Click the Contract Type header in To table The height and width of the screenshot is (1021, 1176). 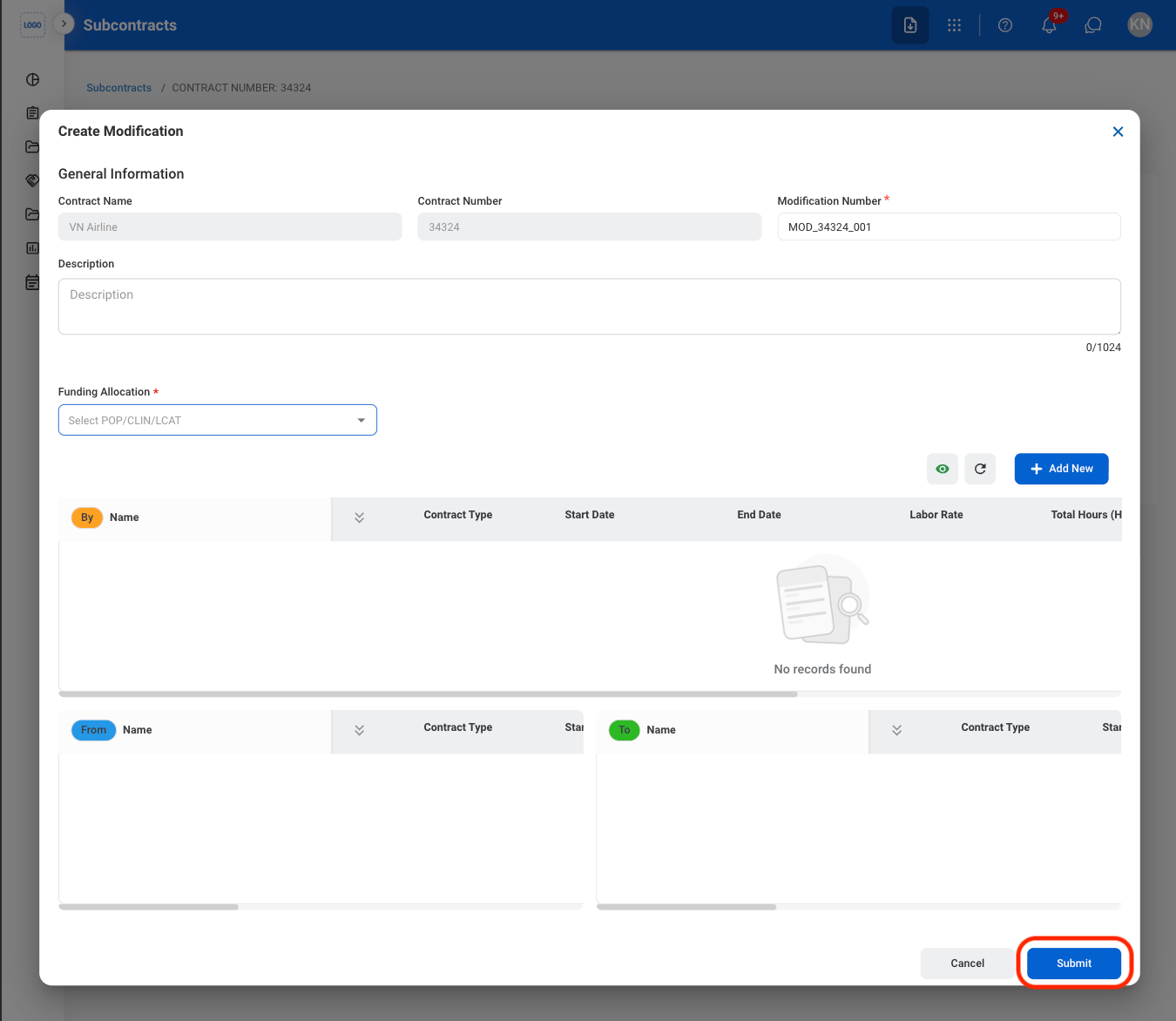pyautogui.click(x=995, y=727)
